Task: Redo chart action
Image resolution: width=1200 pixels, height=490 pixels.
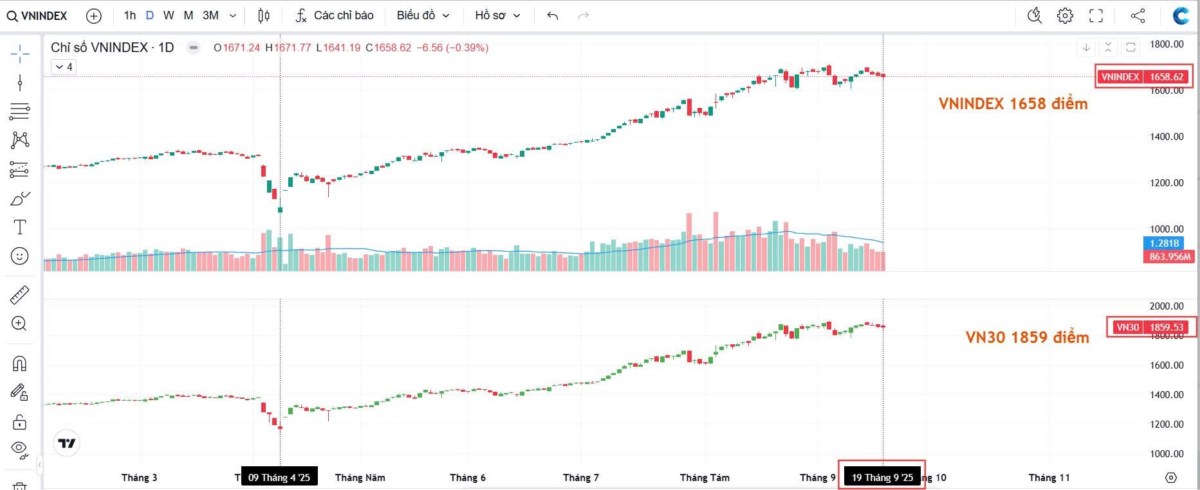Action: pos(583,16)
